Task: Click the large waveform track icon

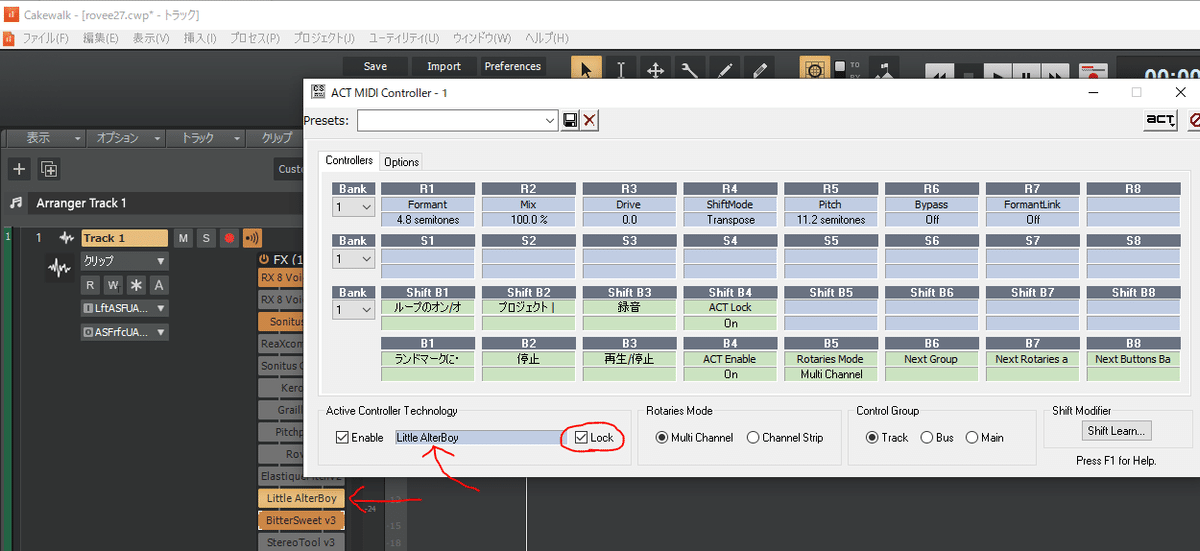Action: 60,268
